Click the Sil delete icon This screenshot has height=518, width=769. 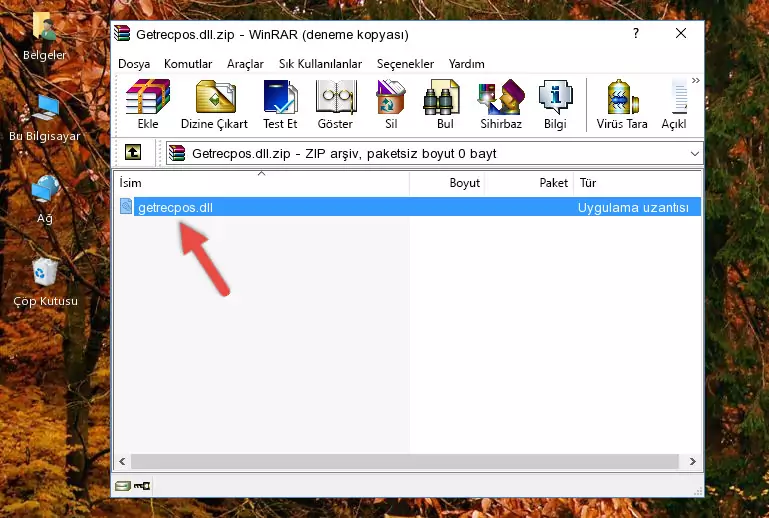coord(391,104)
